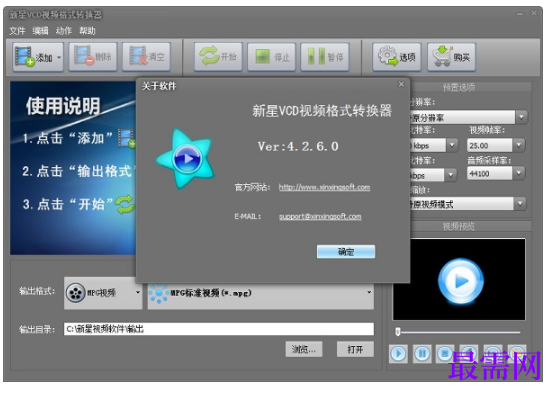Open the 文件 menu

click(17, 31)
